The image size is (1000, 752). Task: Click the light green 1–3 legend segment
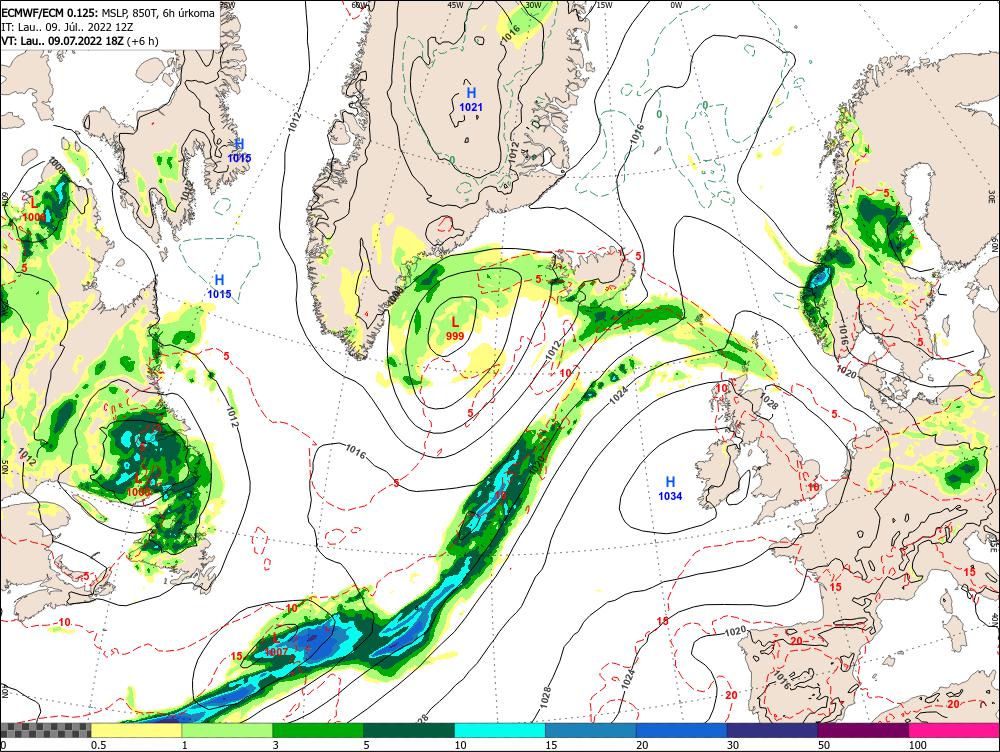coord(227,730)
